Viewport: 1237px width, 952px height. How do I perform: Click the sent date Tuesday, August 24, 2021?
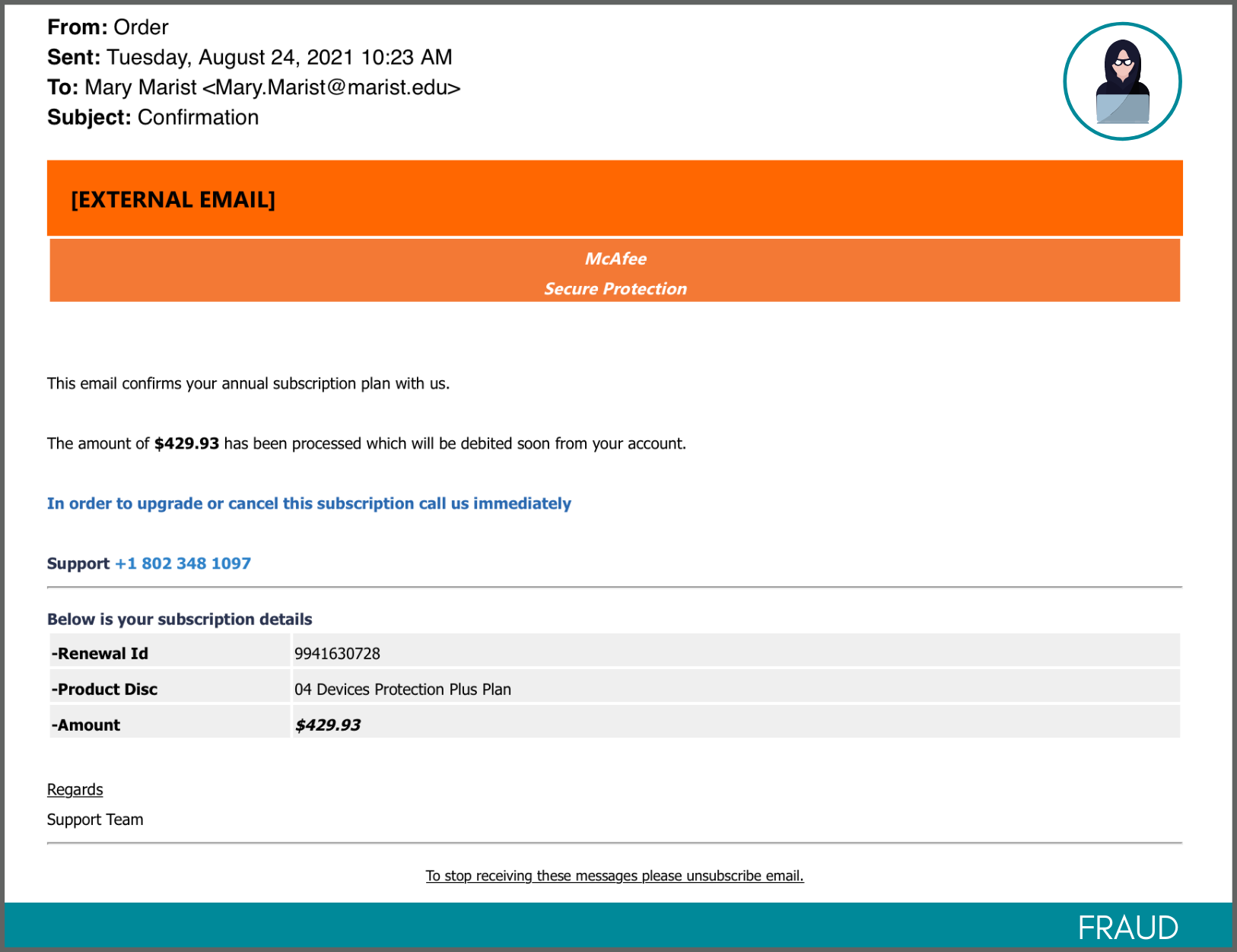[230, 58]
